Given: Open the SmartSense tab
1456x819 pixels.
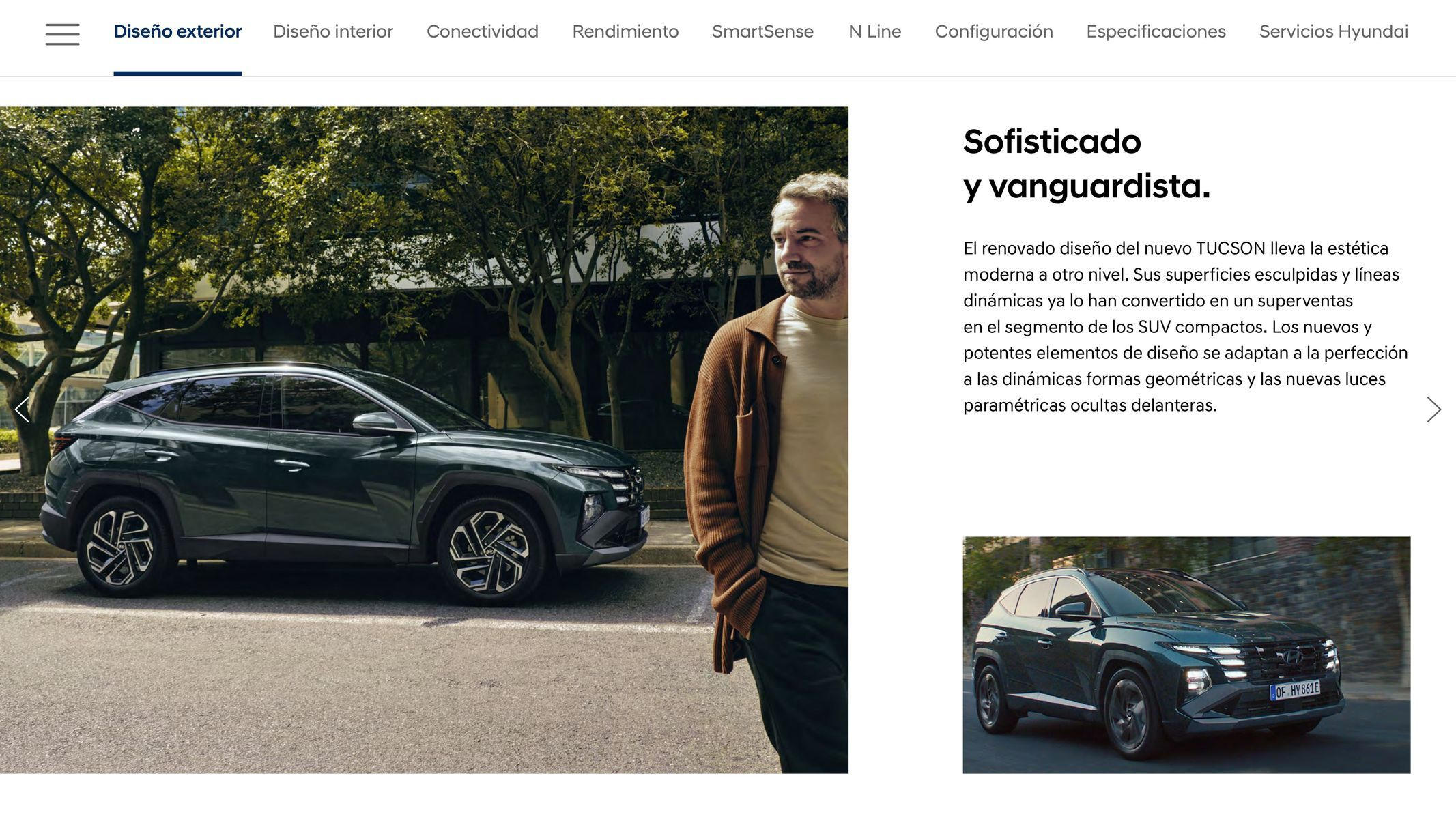Looking at the screenshot, I should pyautogui.click(x=762, y=31).
